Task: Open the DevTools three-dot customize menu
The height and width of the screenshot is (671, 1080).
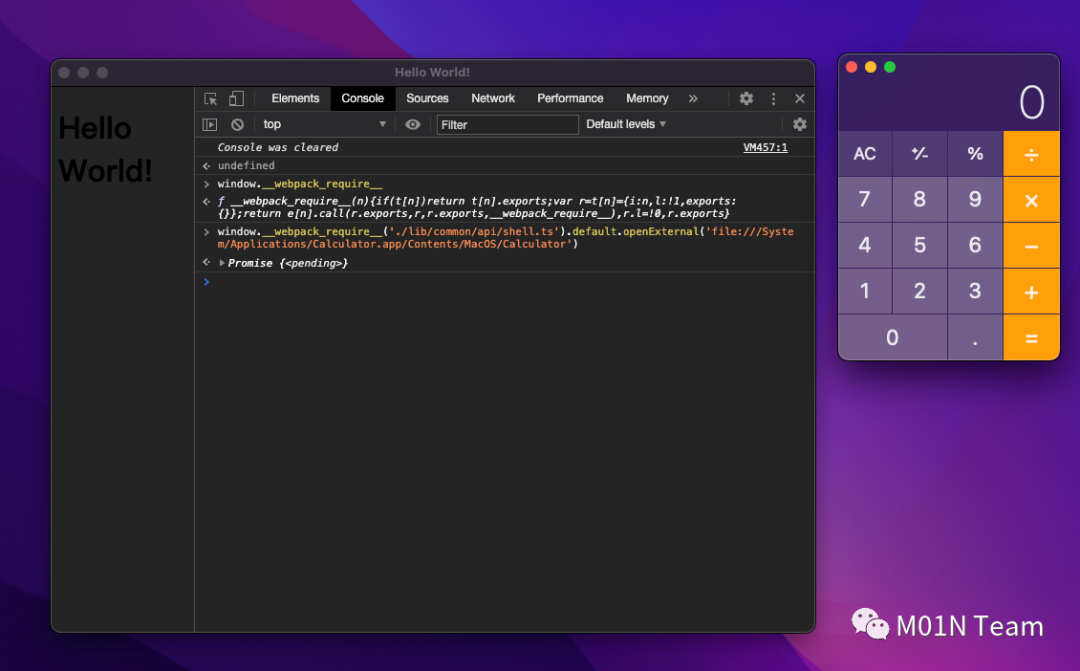Action: click(773, 99)
